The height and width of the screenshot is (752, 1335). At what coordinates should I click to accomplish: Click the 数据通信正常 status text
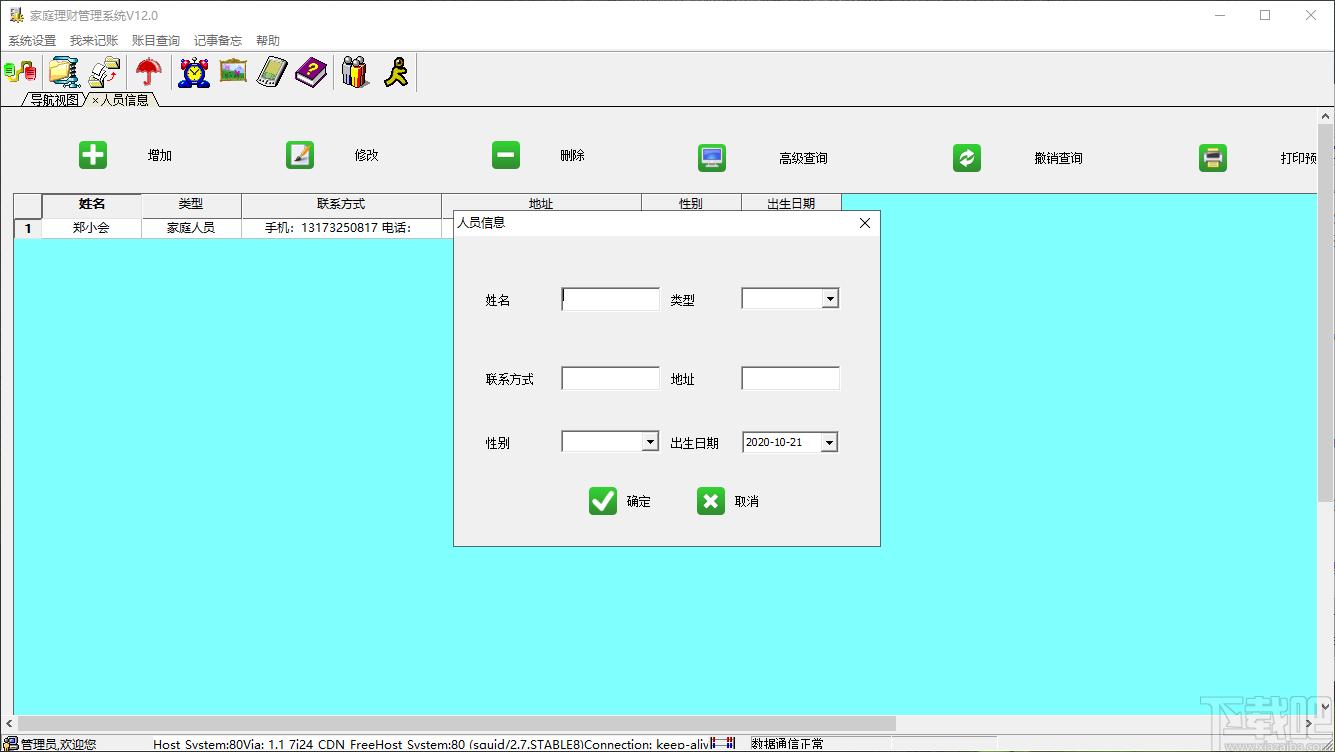click(x=788, y=744)
